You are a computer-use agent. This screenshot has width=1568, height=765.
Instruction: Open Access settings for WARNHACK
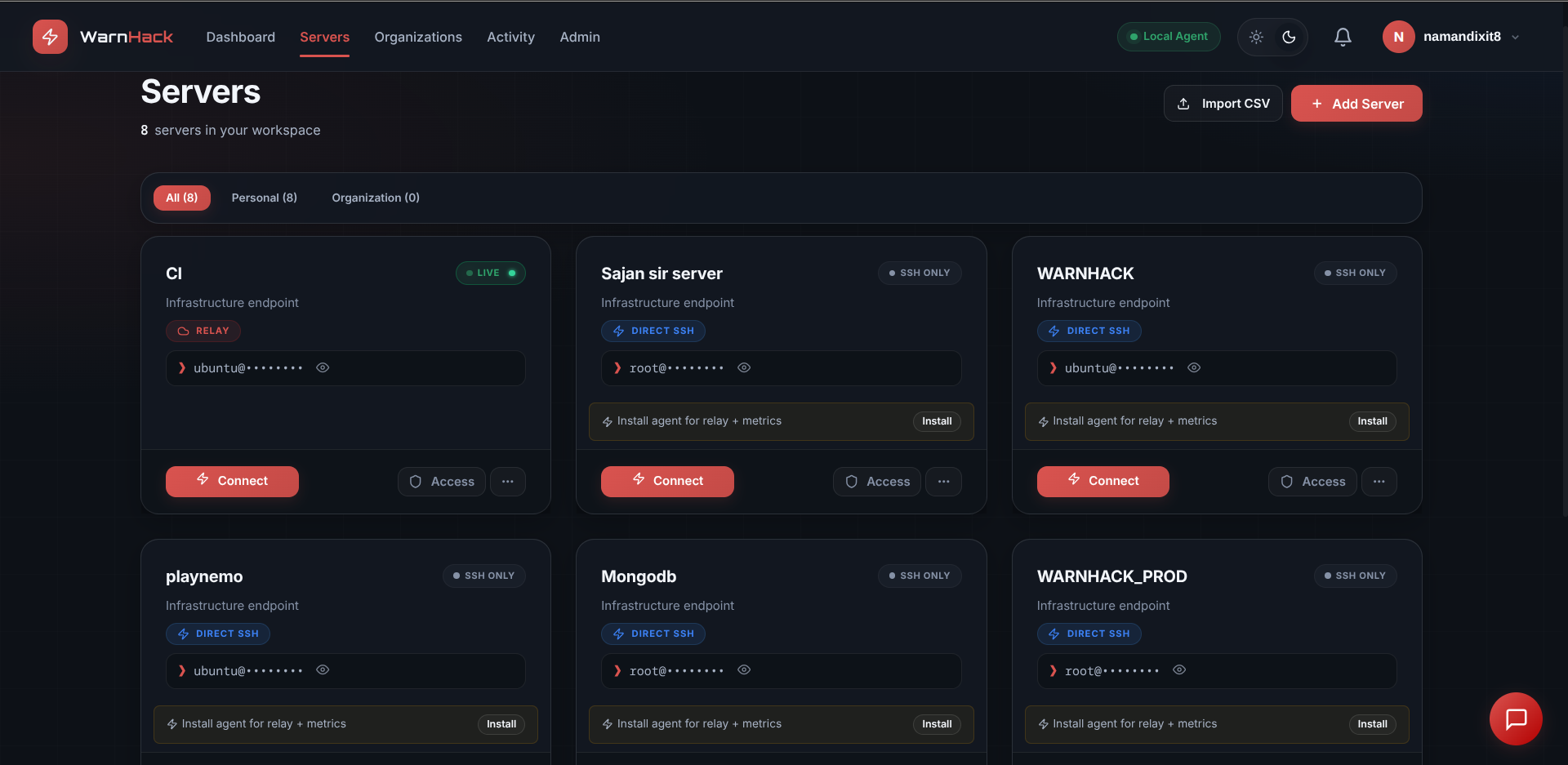point(1312,482)
